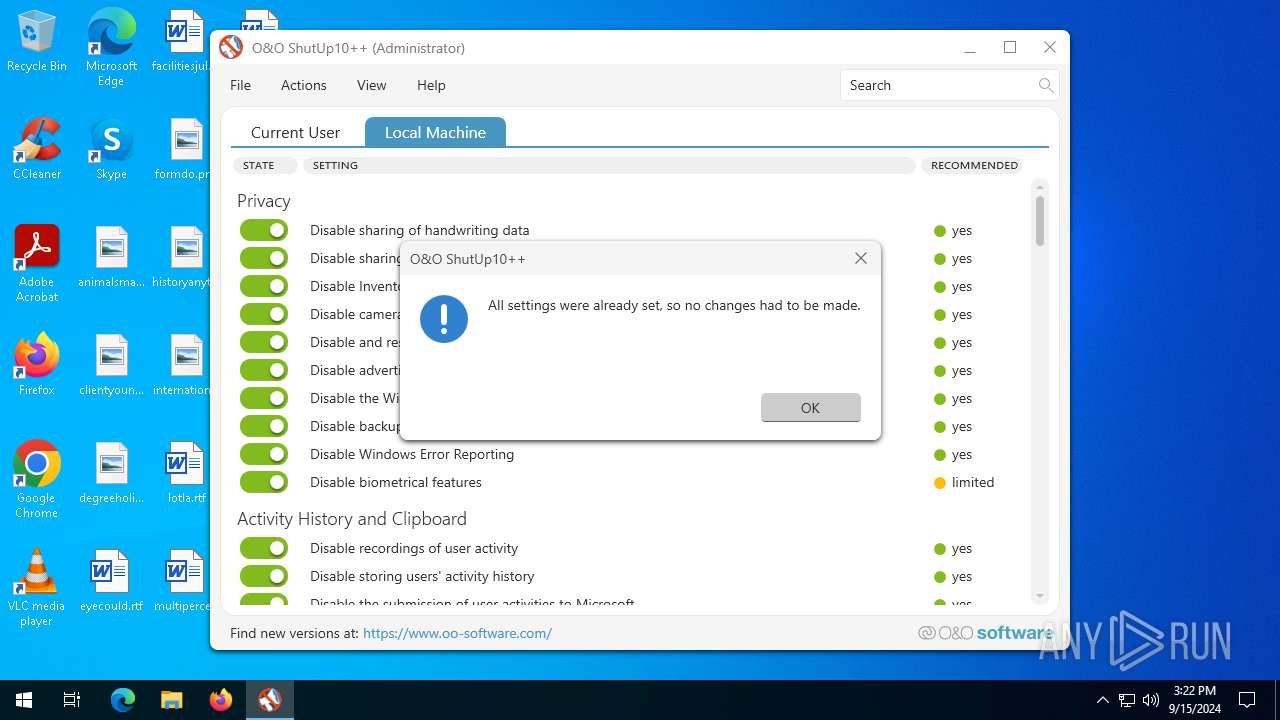
Task: Open Microsoft Edge desktop shortcut
Action: pyautogui.click(x=111, y=49)
